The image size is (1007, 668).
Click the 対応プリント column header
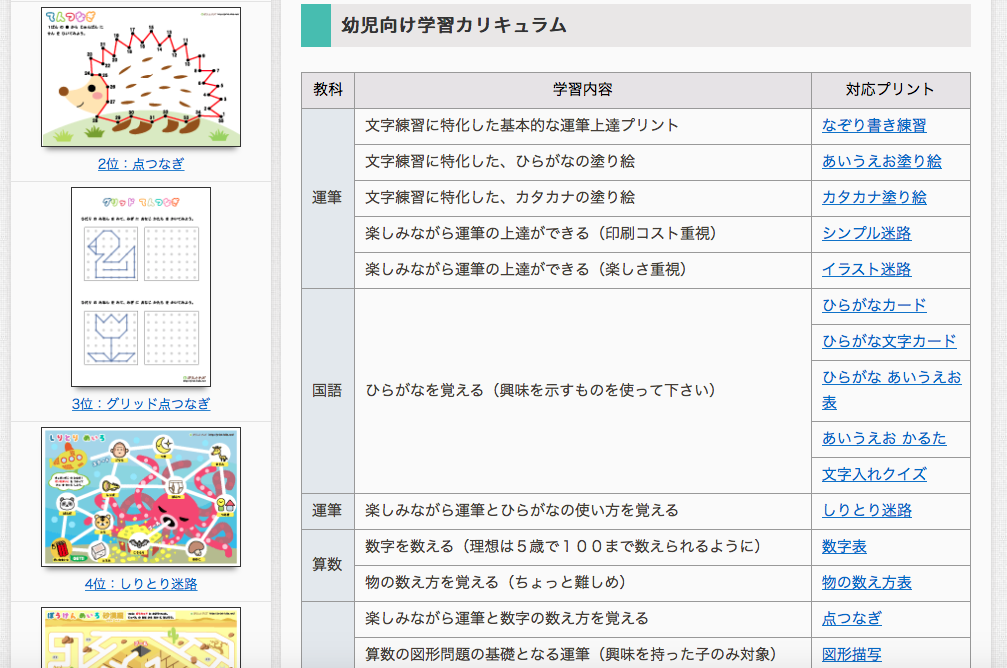pos(890,90)
